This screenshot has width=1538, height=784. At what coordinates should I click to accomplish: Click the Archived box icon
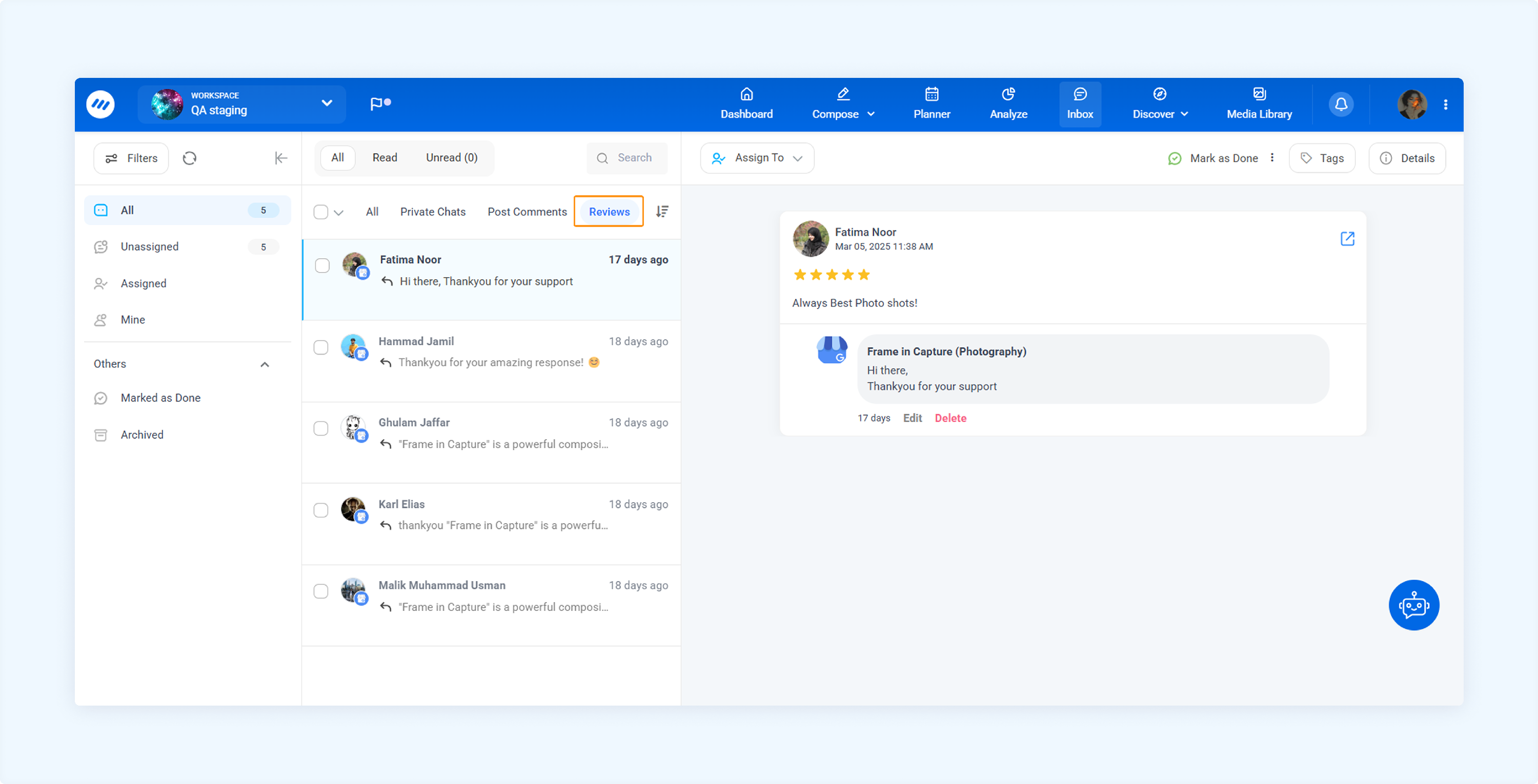101,435
